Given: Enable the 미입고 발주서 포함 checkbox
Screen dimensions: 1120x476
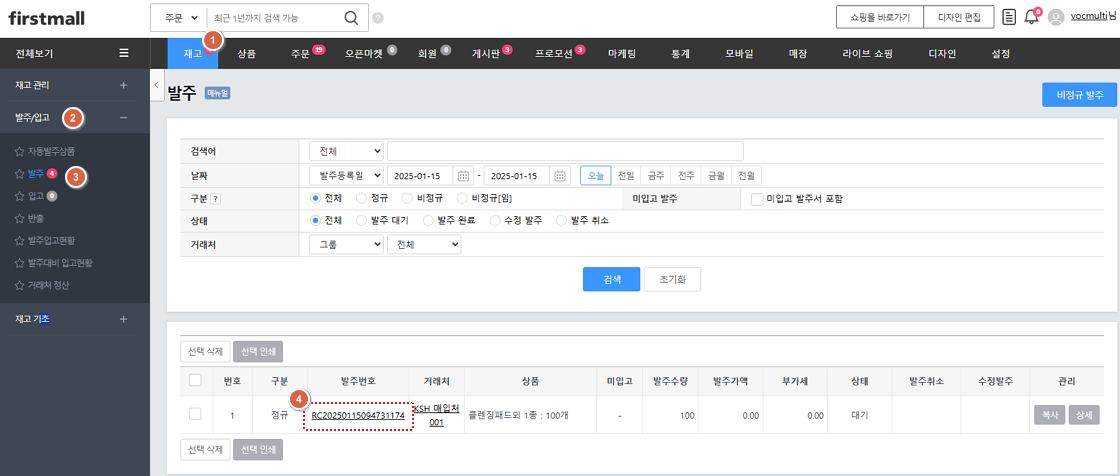Looking at the screenshot, I should [757, 199].
